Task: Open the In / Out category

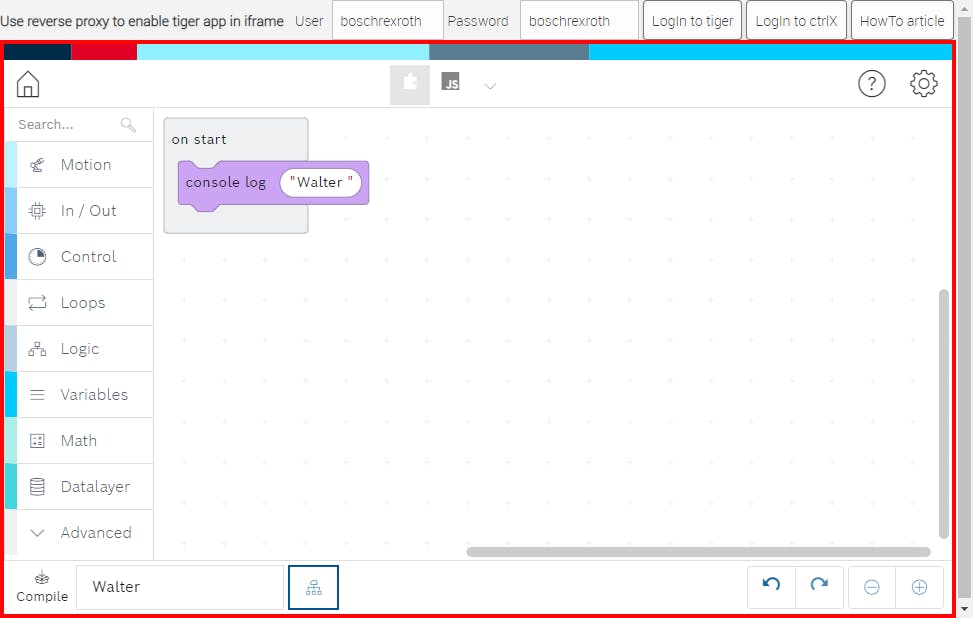Action: tap(79, 211)
